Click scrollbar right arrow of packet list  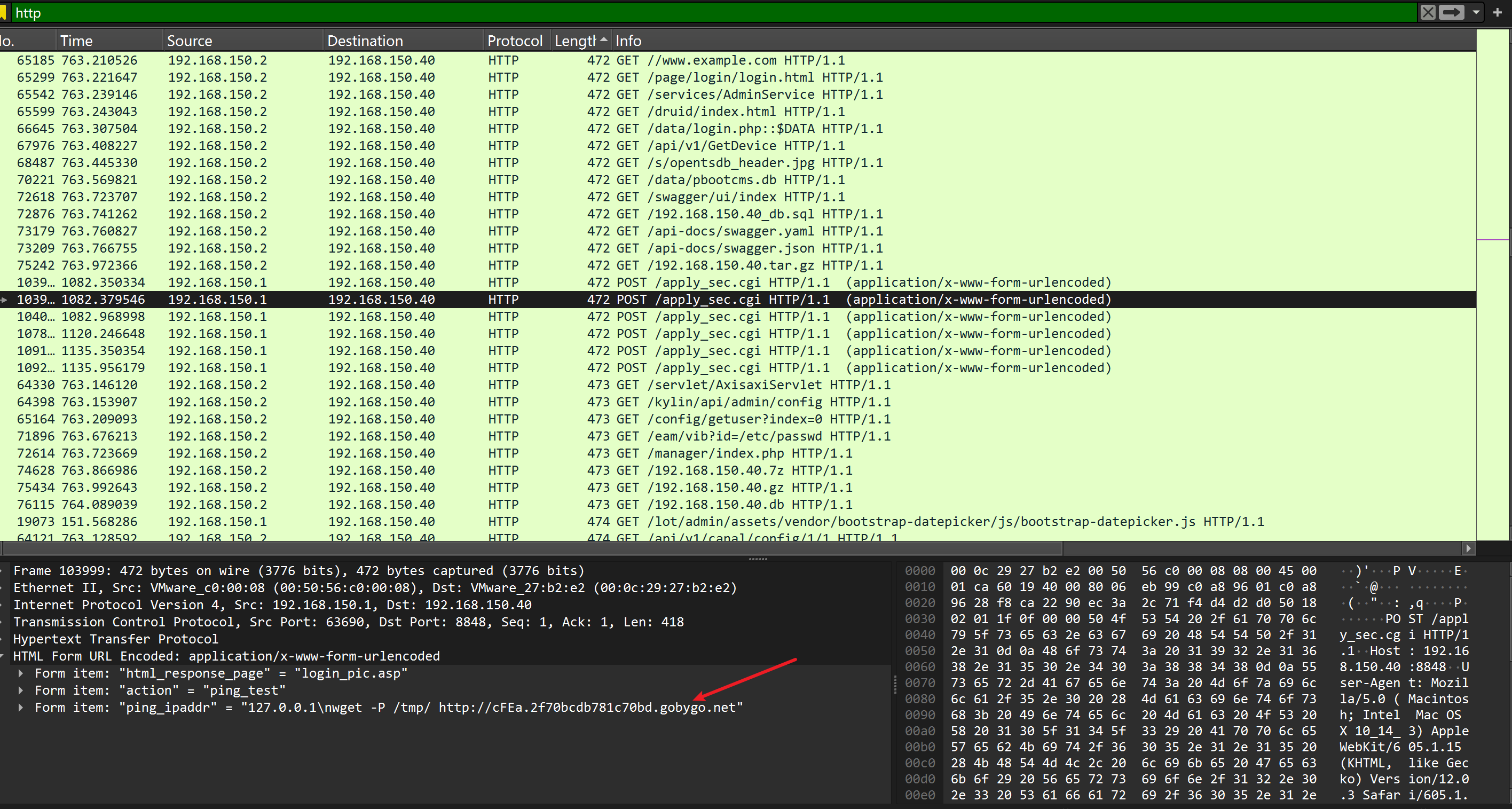click(1469, 548)
